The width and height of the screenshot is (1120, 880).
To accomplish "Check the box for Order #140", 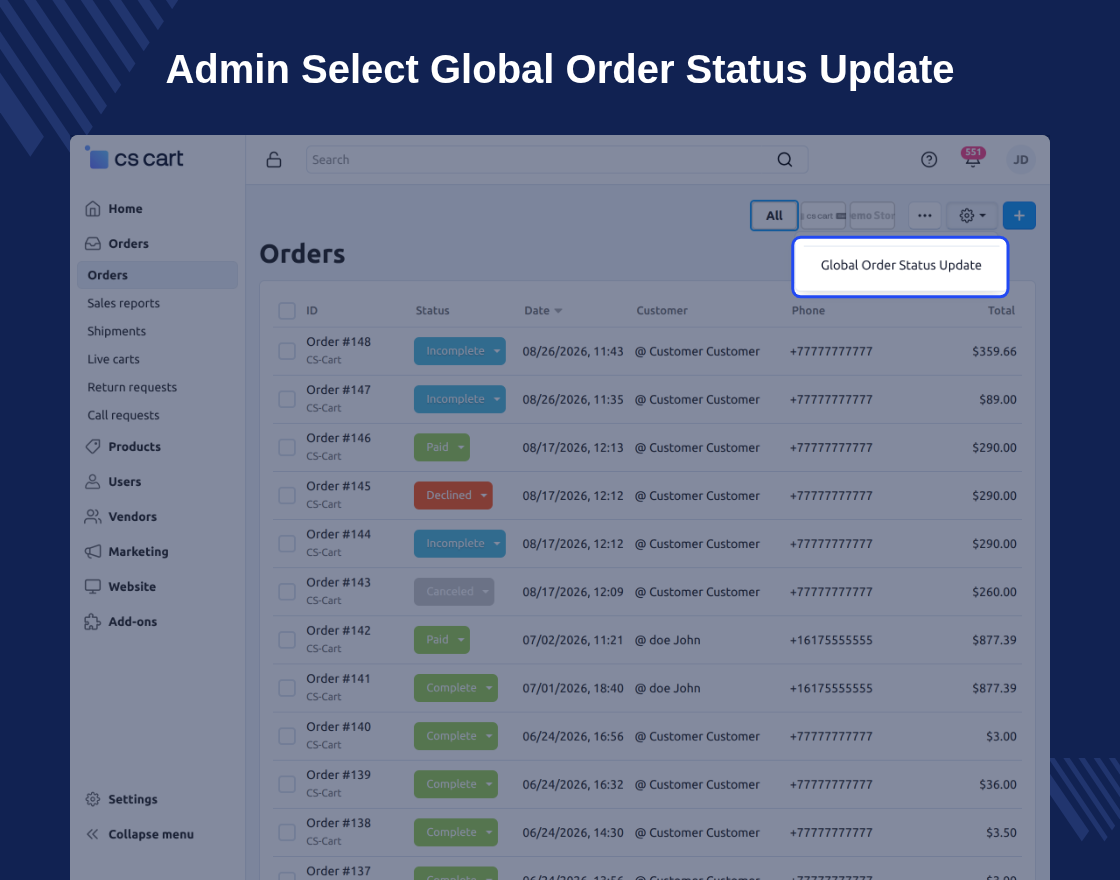I will click(x=287, y=736).
